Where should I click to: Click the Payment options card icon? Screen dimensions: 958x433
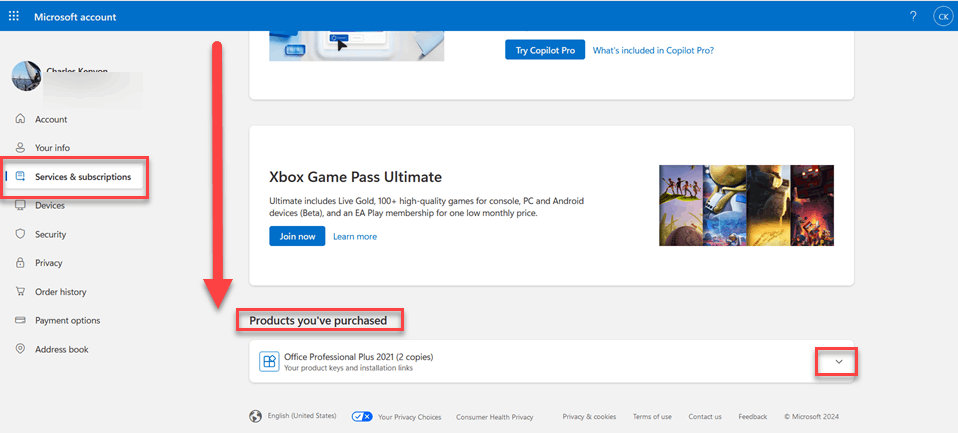click(x=20, y=320)
